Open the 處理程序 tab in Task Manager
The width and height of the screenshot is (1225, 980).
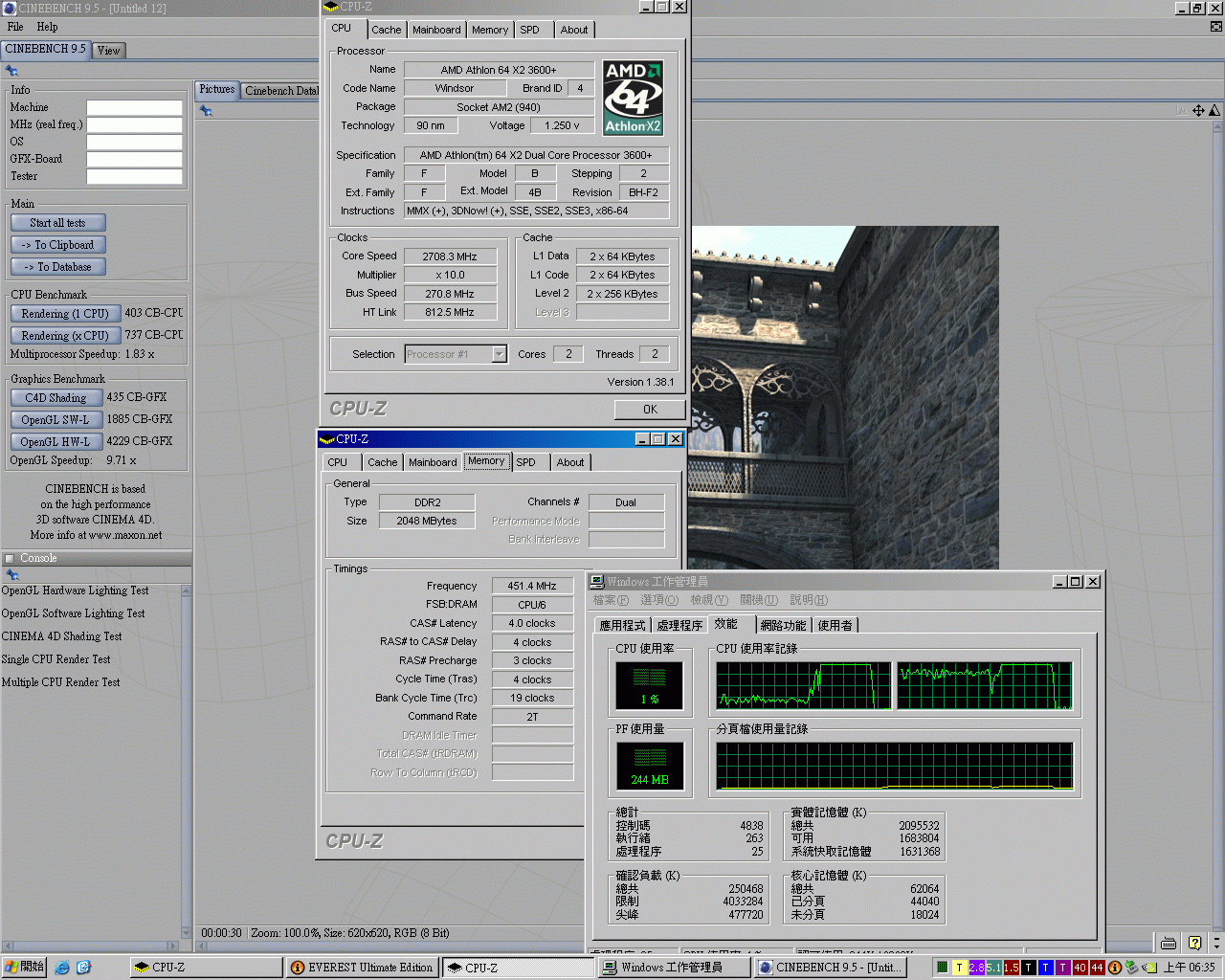[679, 625]
